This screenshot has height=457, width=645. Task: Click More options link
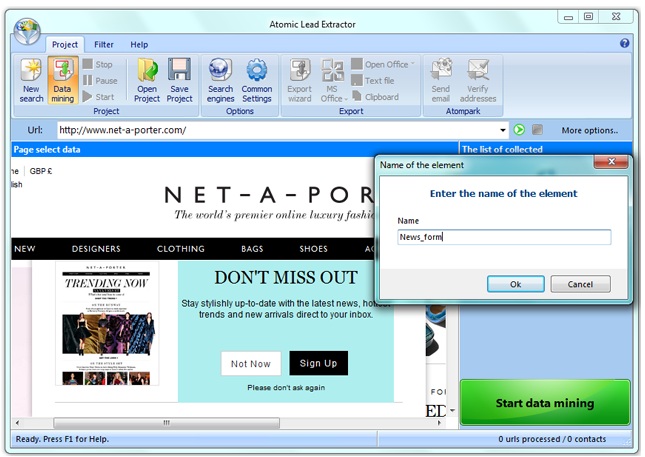click(x=589, y=130)
